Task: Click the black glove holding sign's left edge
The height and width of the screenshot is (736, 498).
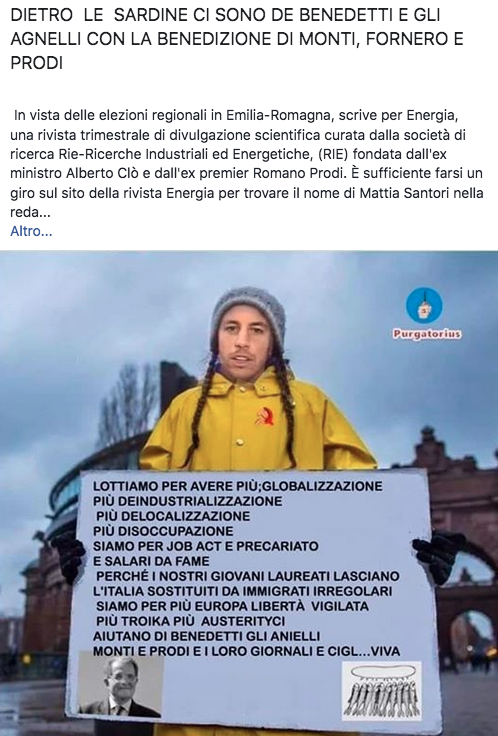Action: point(70,557)
